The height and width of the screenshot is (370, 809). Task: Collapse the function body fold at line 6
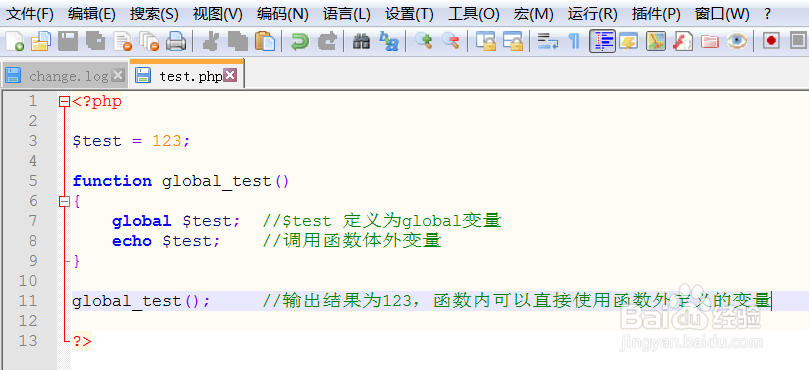coord(64,202)
